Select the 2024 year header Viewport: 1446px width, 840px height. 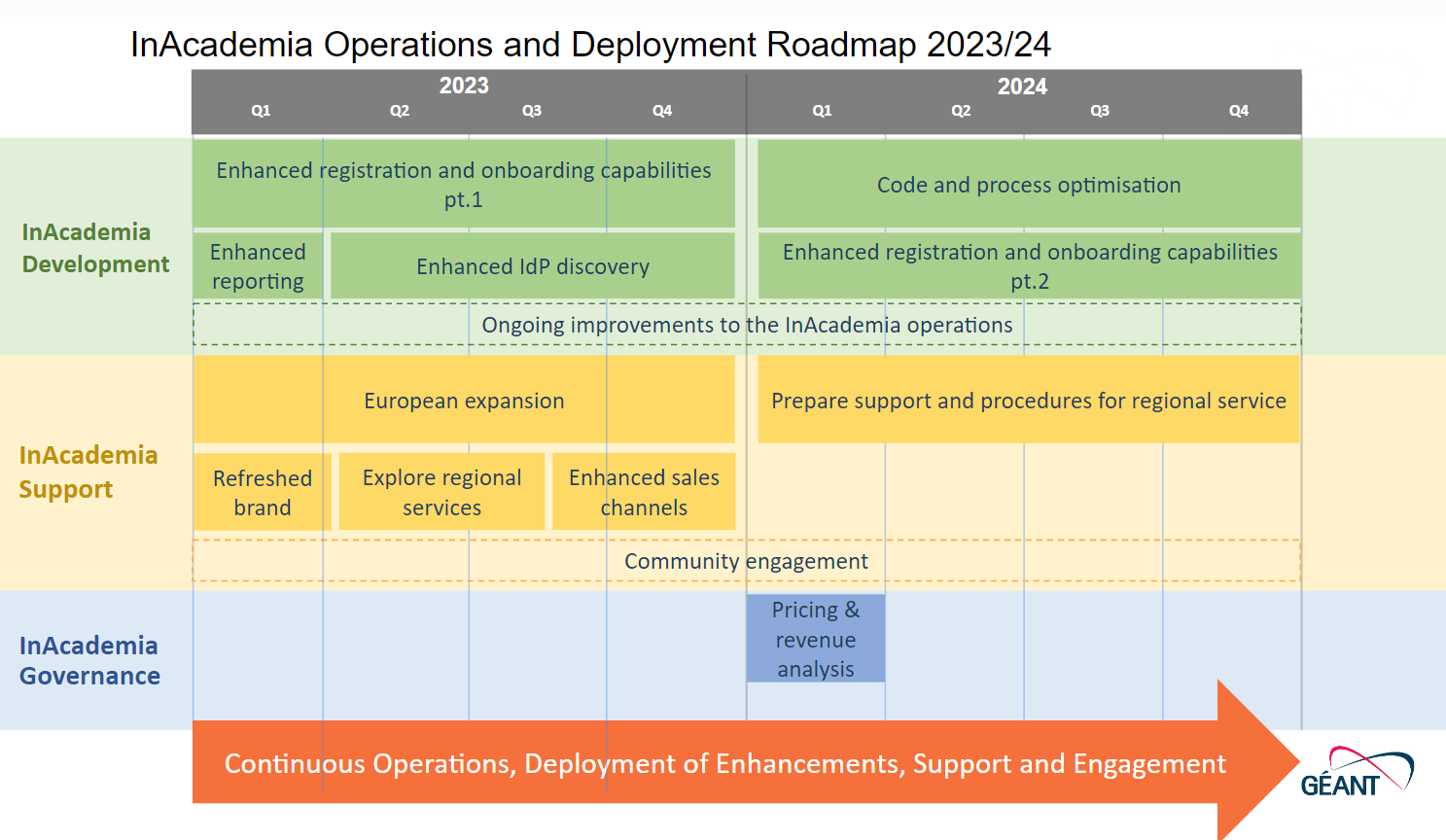coord(1022,87)
